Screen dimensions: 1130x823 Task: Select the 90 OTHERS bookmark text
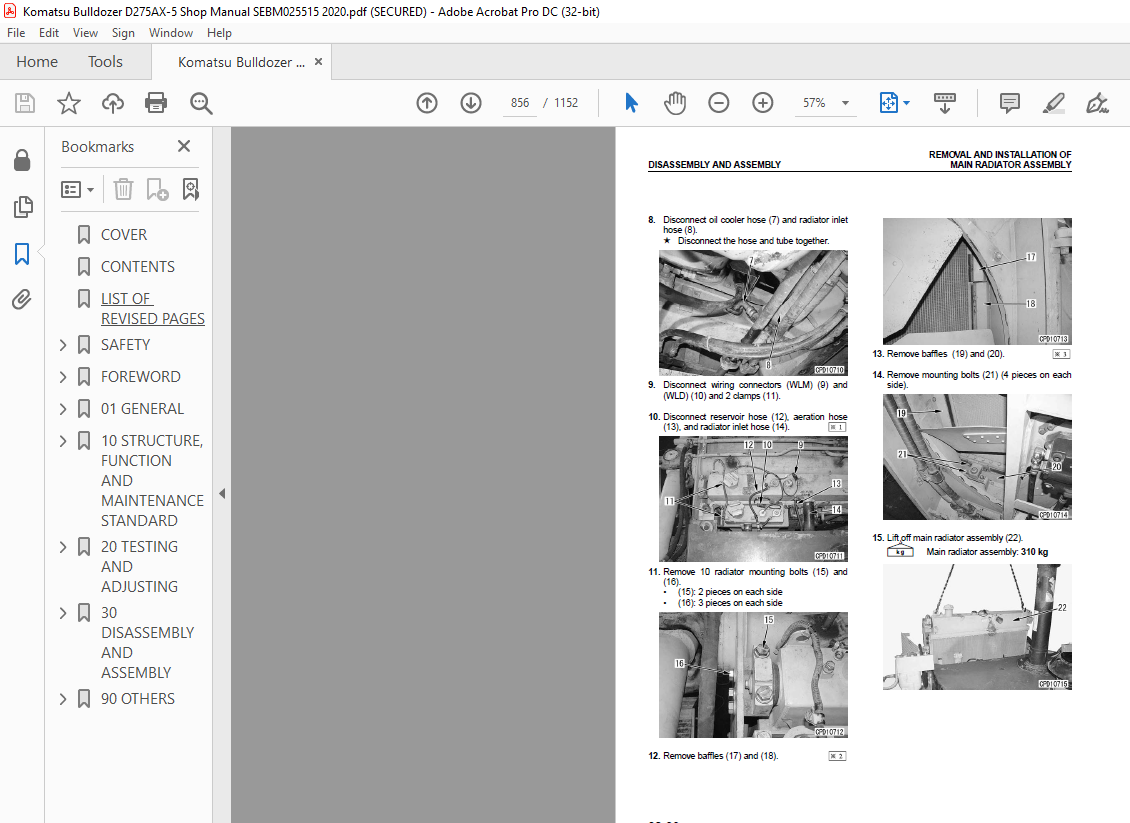click(138, 699)
